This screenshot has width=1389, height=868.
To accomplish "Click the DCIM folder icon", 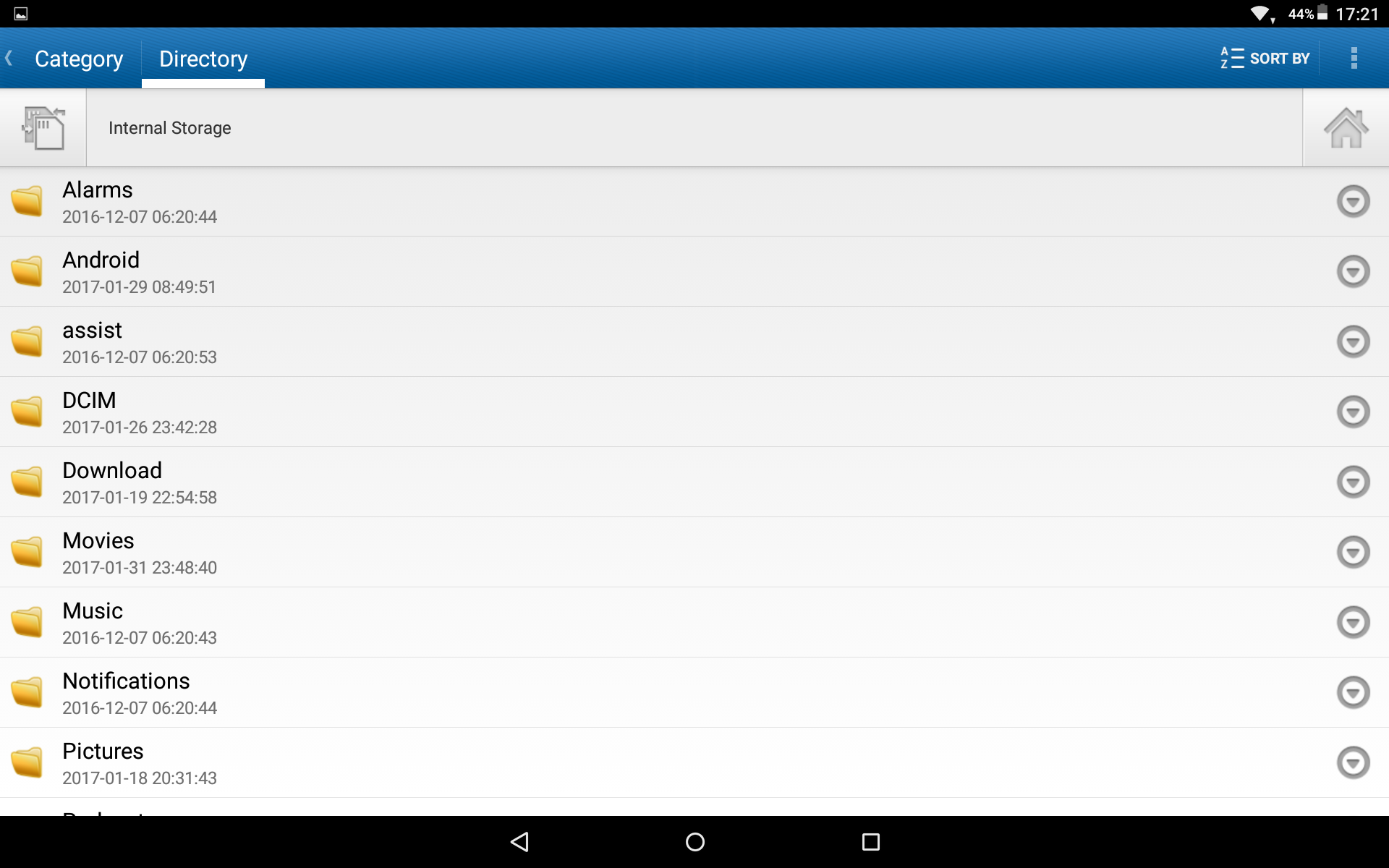I will tap(26, 411).
